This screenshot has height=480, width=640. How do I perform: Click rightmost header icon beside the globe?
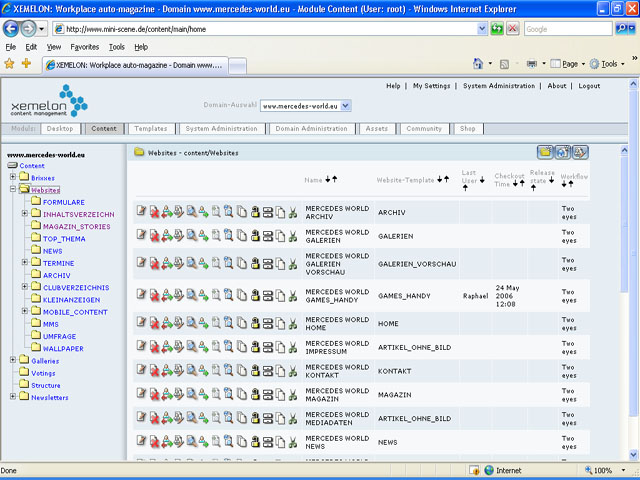580,152
